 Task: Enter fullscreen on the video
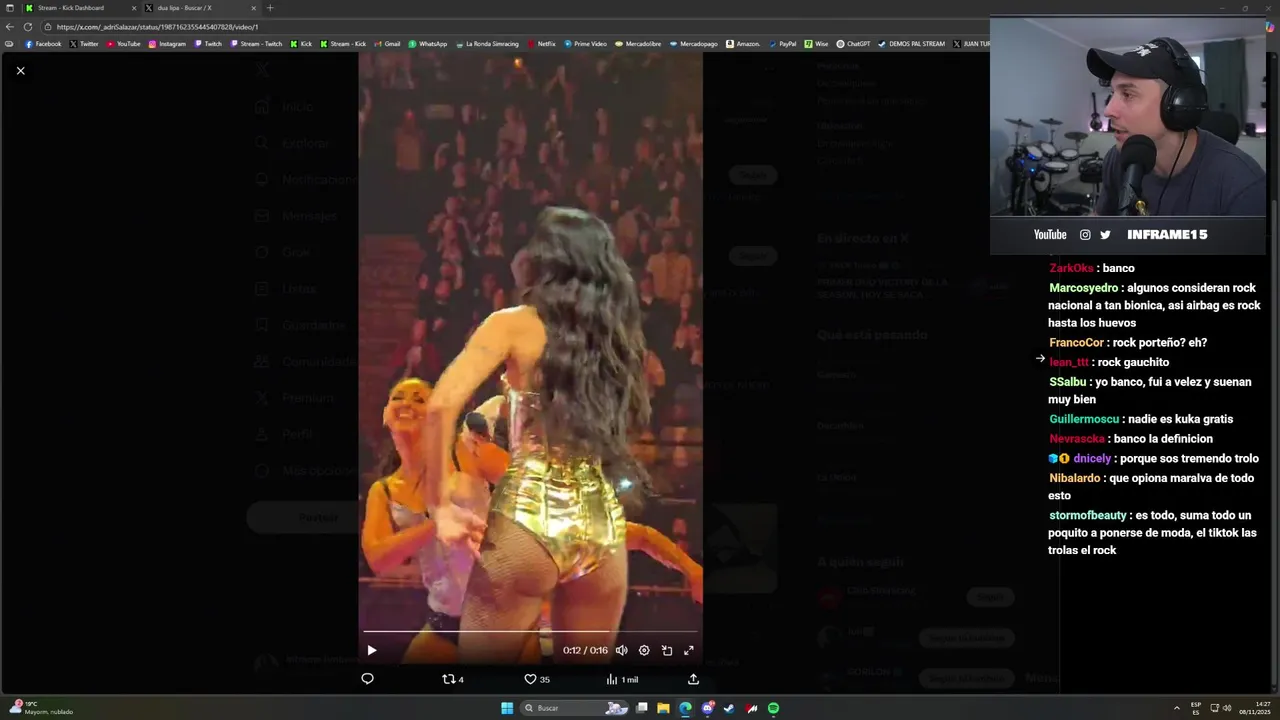689,650
